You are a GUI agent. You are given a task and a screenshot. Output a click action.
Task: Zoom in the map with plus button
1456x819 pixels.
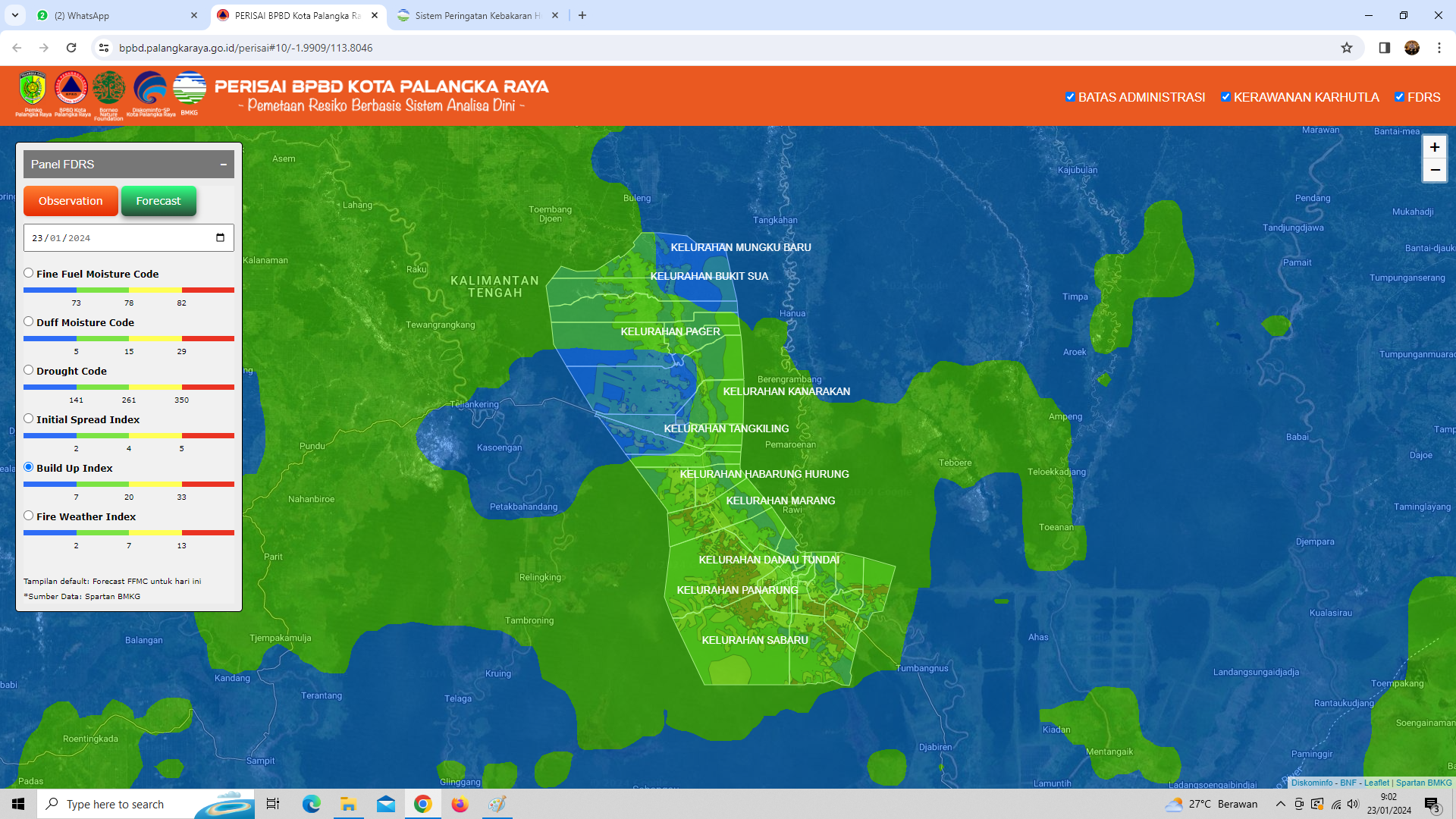point(1434,147)
